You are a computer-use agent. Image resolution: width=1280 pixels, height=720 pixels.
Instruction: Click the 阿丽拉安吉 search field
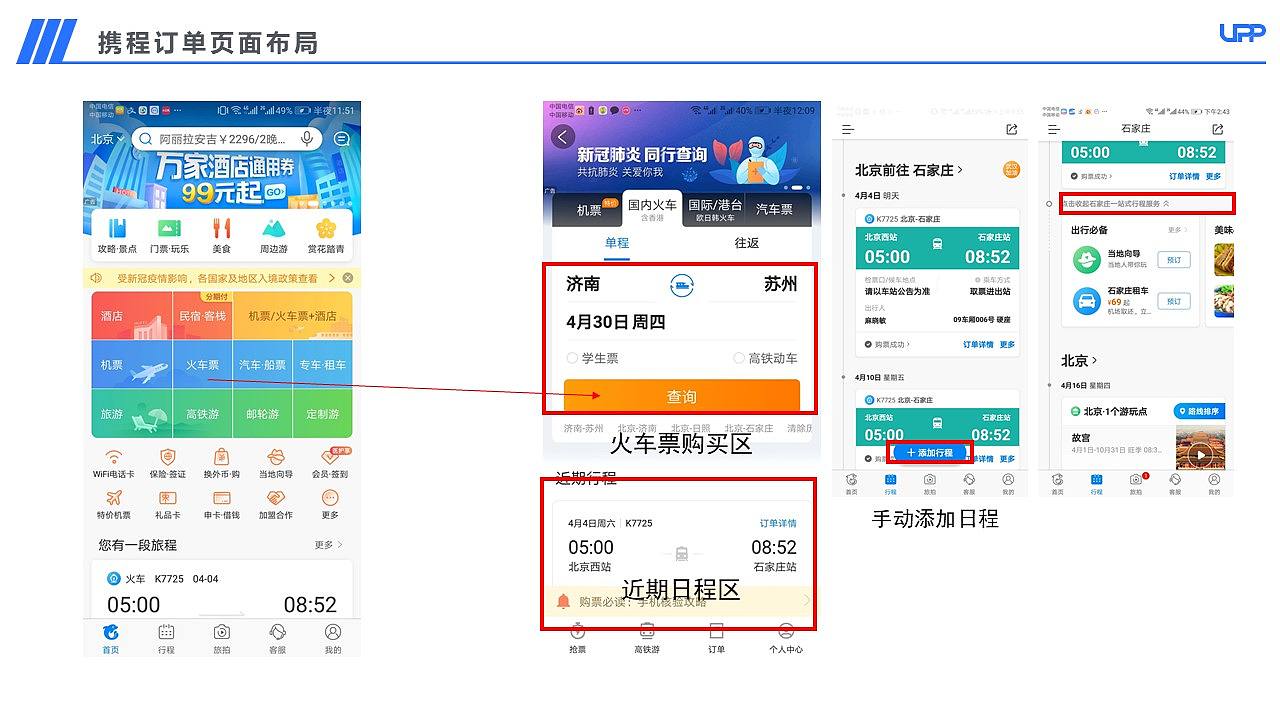tap(227, 139)
